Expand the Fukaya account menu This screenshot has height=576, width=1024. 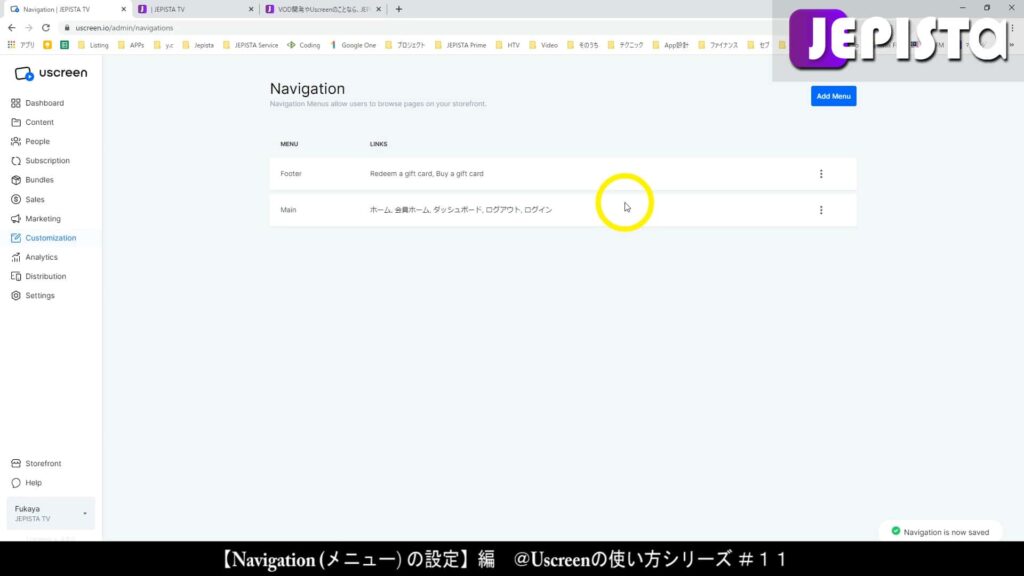pos(50,513)
